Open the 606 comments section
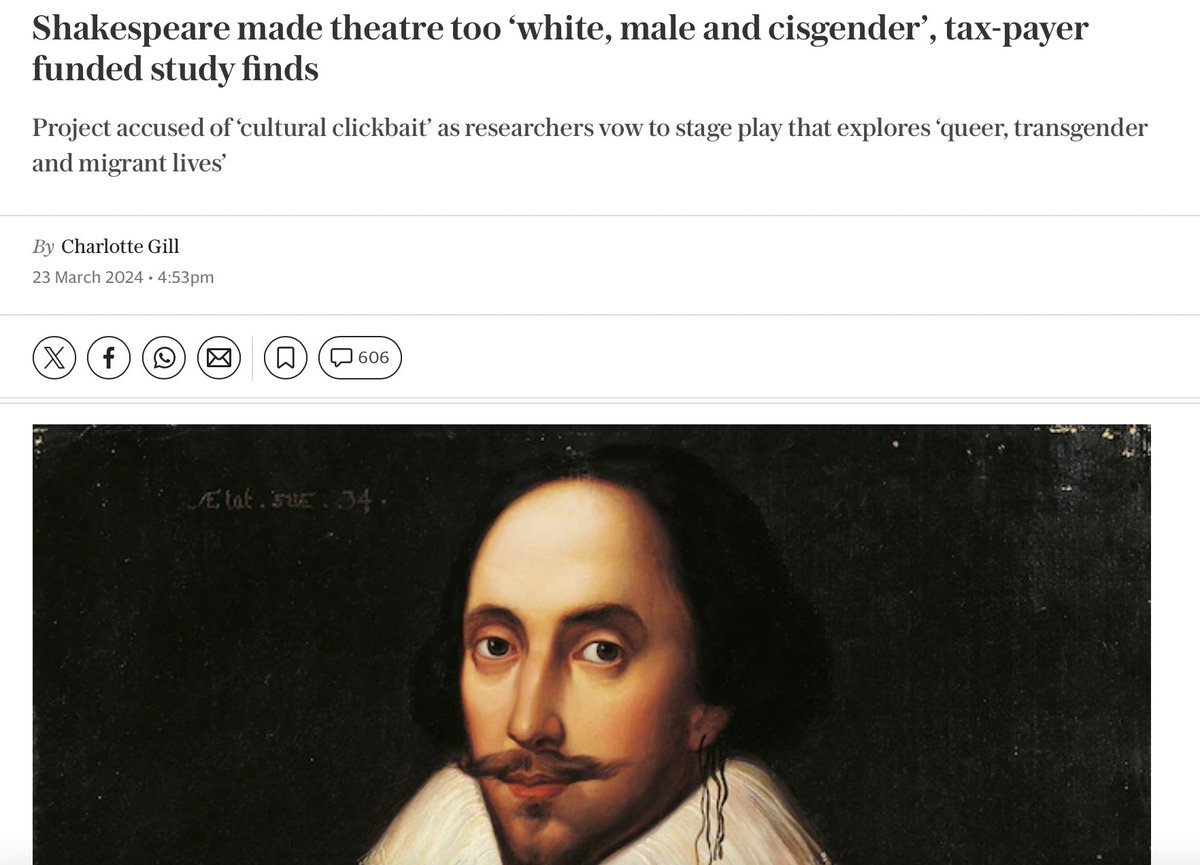This screenshot has width=1200, height=865. pos(360,357)
